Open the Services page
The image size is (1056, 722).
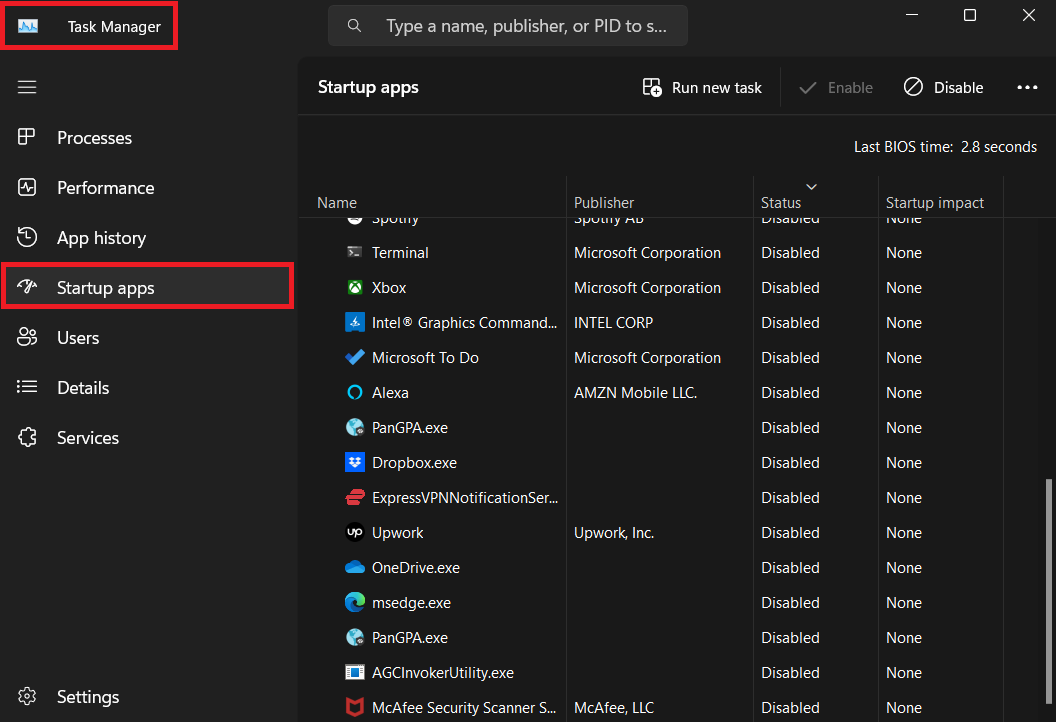point(147,437)
